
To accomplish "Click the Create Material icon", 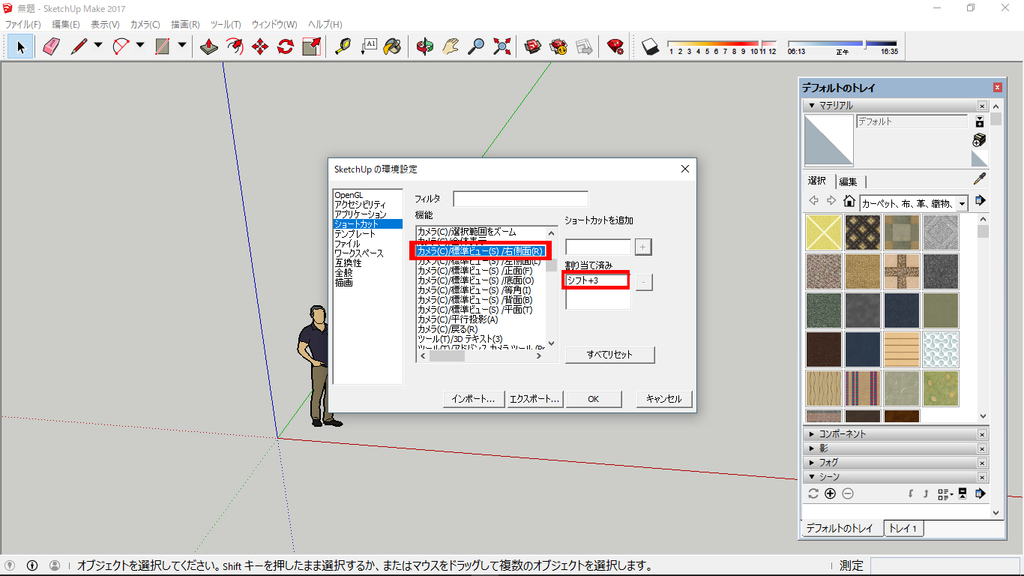I will pos(979,140).
